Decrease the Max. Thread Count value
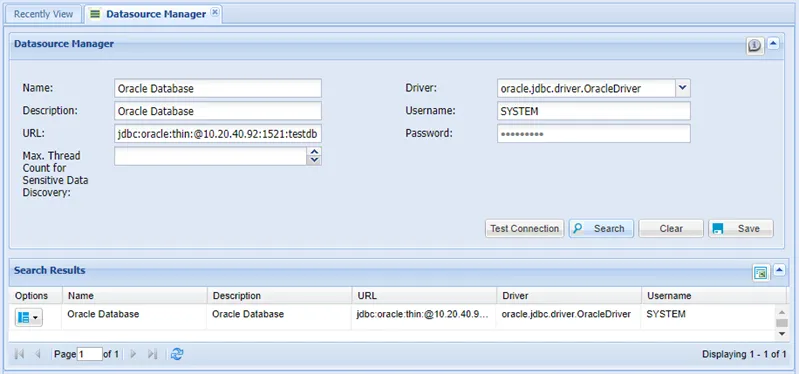The height and width of the screenshot is (374, 799). tap(314, 161)
